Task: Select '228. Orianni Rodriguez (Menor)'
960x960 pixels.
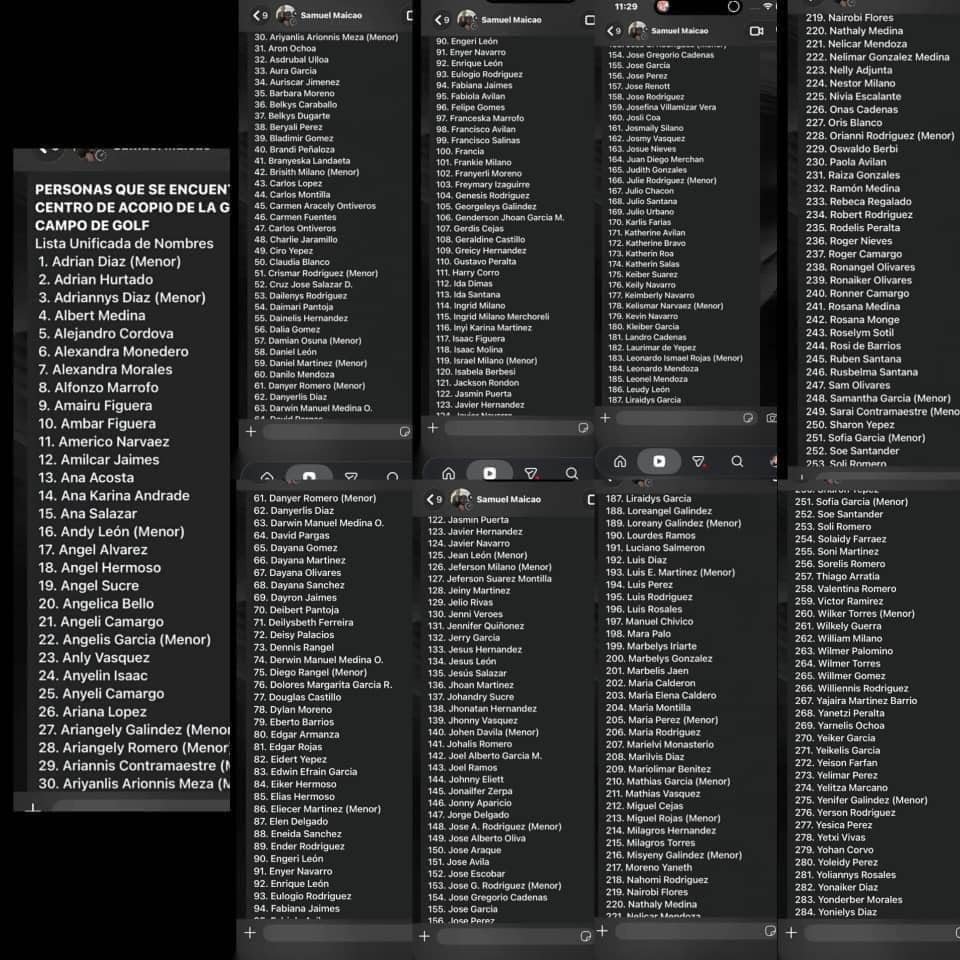Action: click(x=880, y=136)
